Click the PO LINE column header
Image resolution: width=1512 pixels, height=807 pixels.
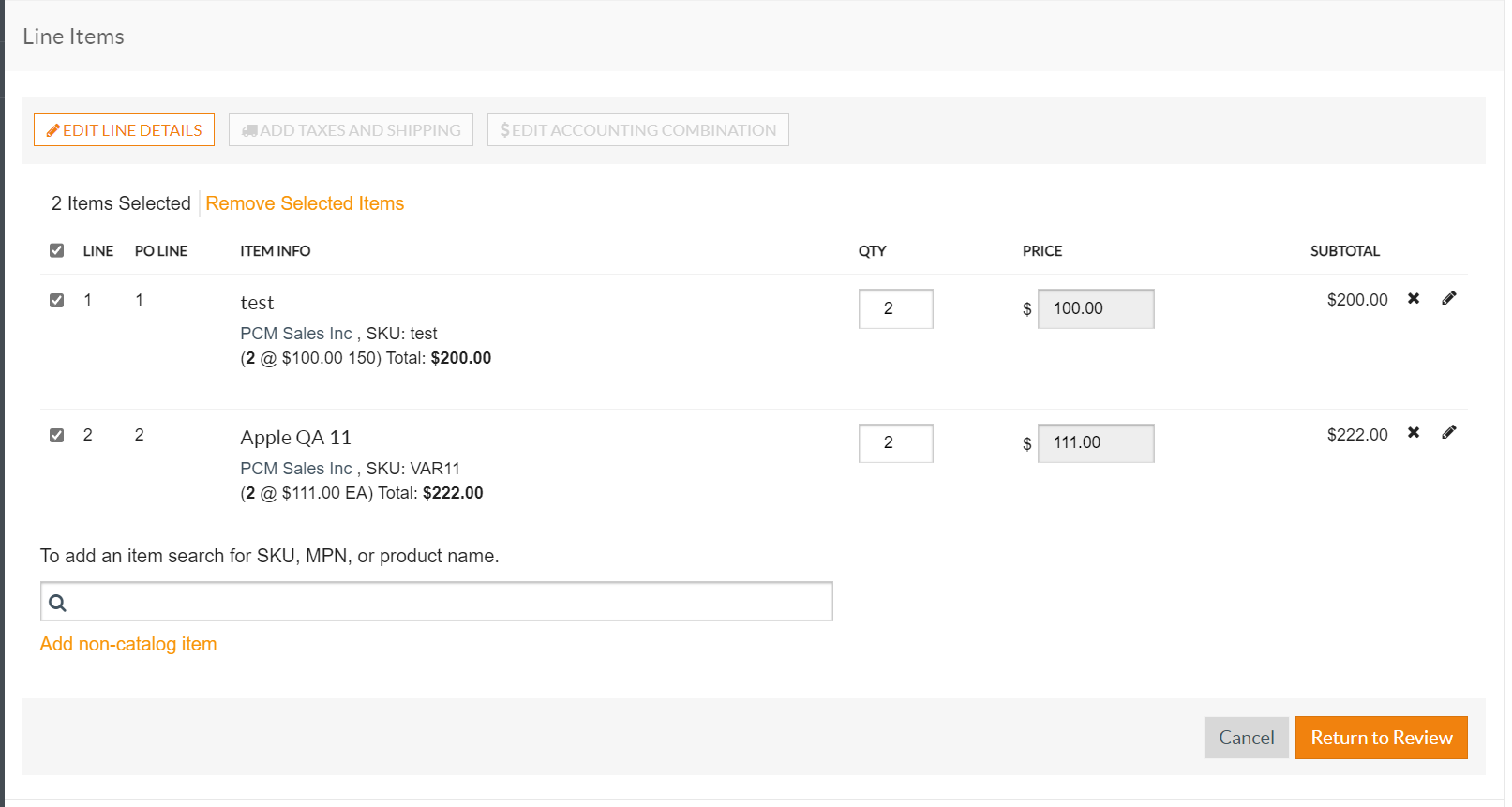pos(161,251)
